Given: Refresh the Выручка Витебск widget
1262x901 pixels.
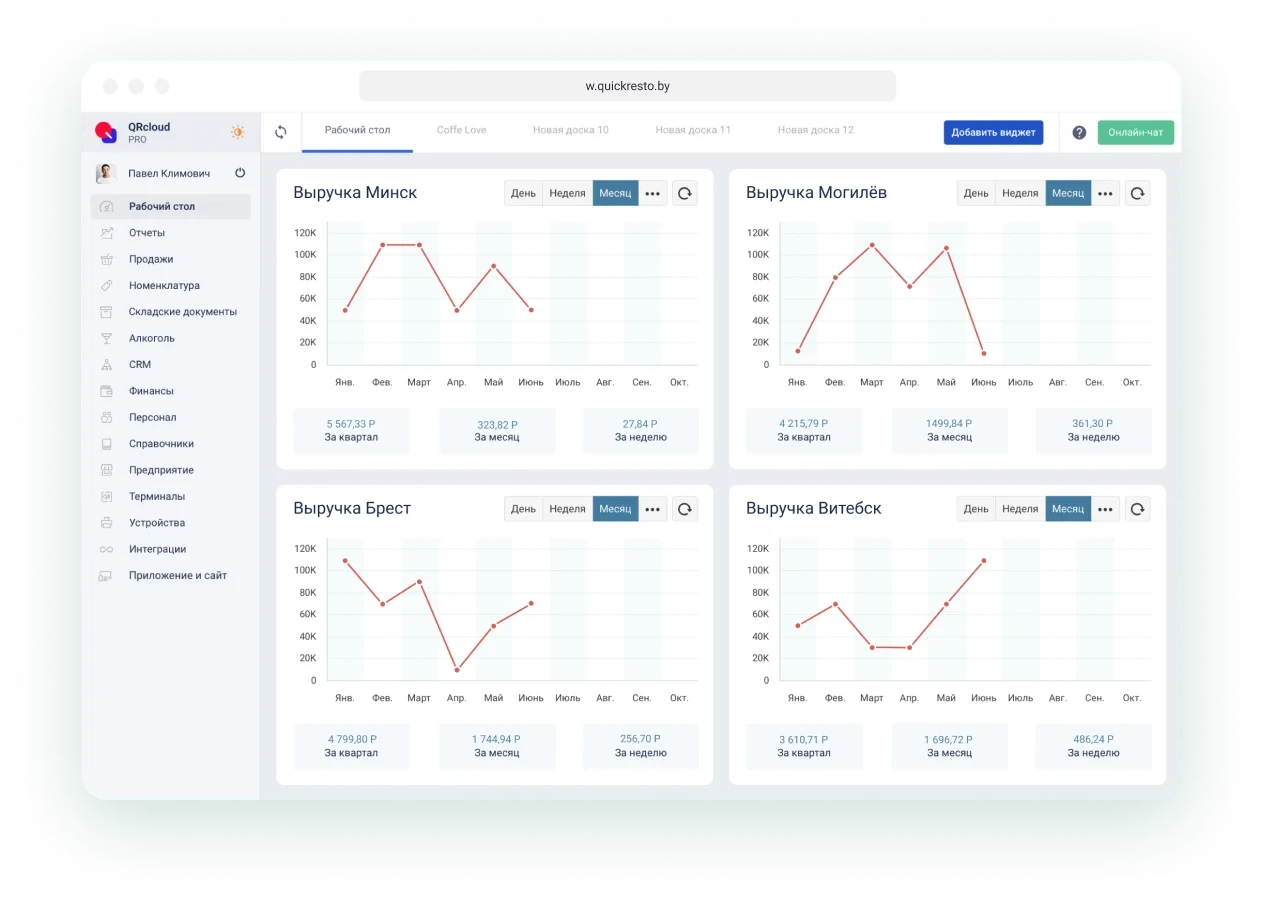Looking at the screenshot, I should (1137, 509).
